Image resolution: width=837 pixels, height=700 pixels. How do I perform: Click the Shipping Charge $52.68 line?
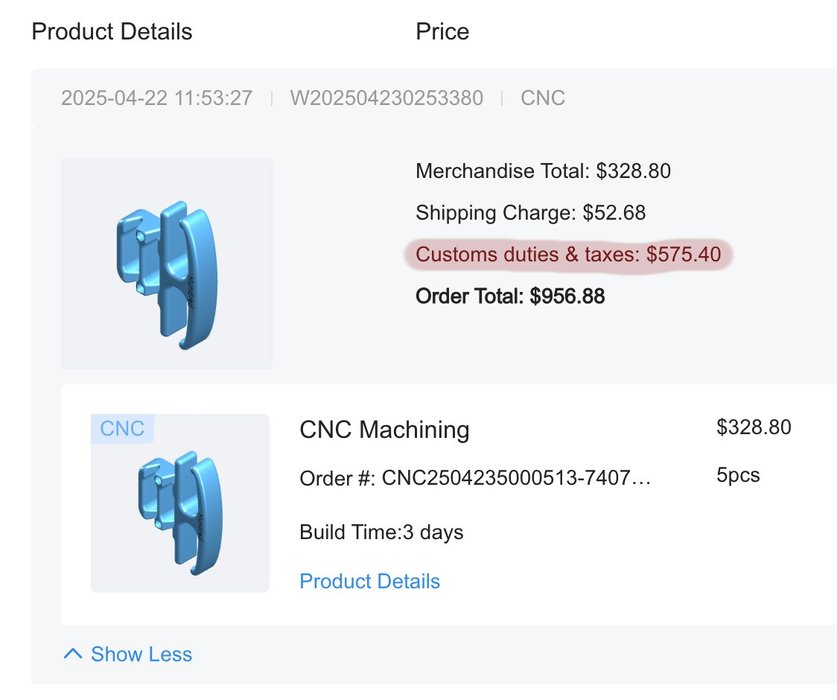pos(531,213)
